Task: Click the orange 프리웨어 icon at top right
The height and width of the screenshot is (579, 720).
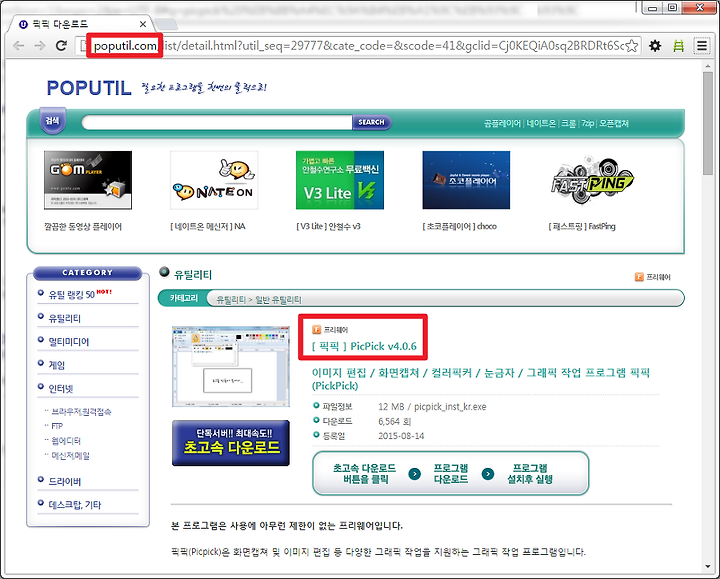Action: pos(639,277)
